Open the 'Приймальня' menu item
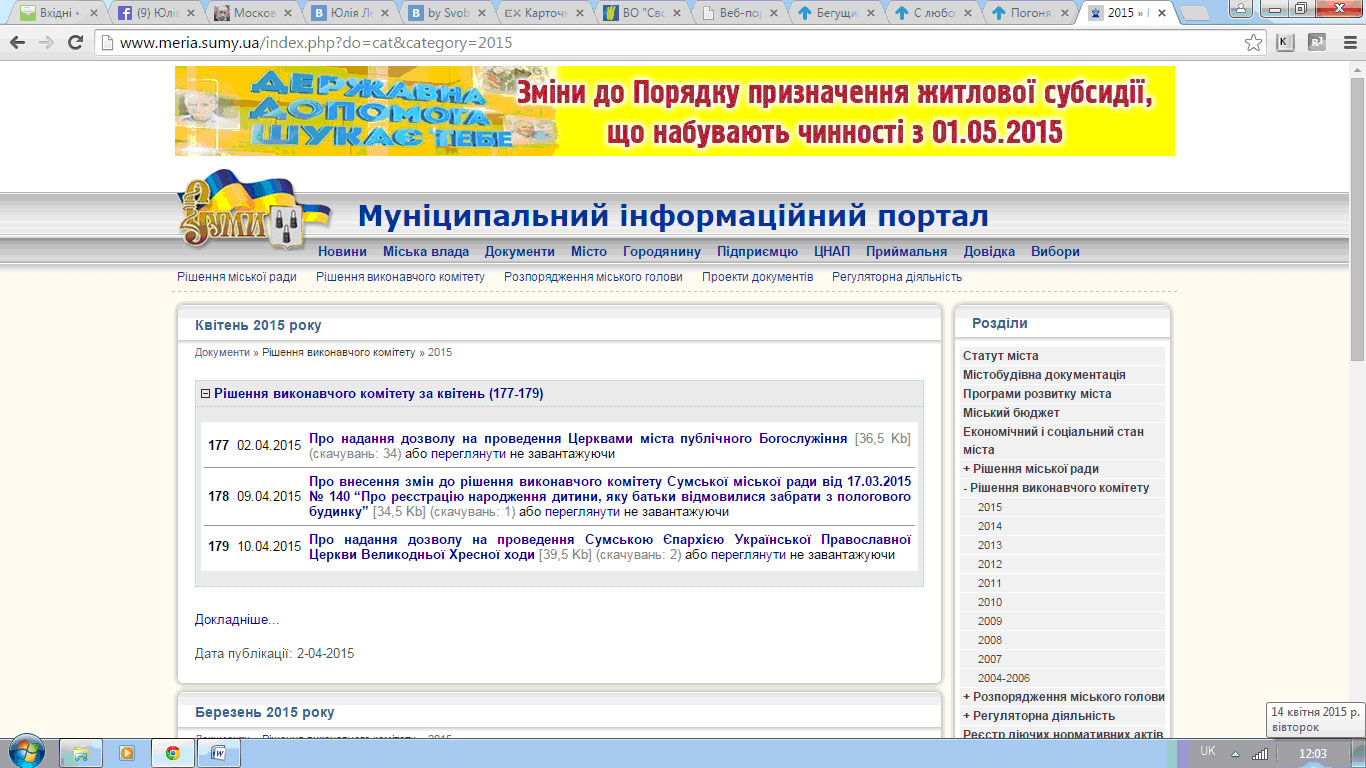Image resolution: width=1366 pixels, height=768 pixels. tap(906, 252)
